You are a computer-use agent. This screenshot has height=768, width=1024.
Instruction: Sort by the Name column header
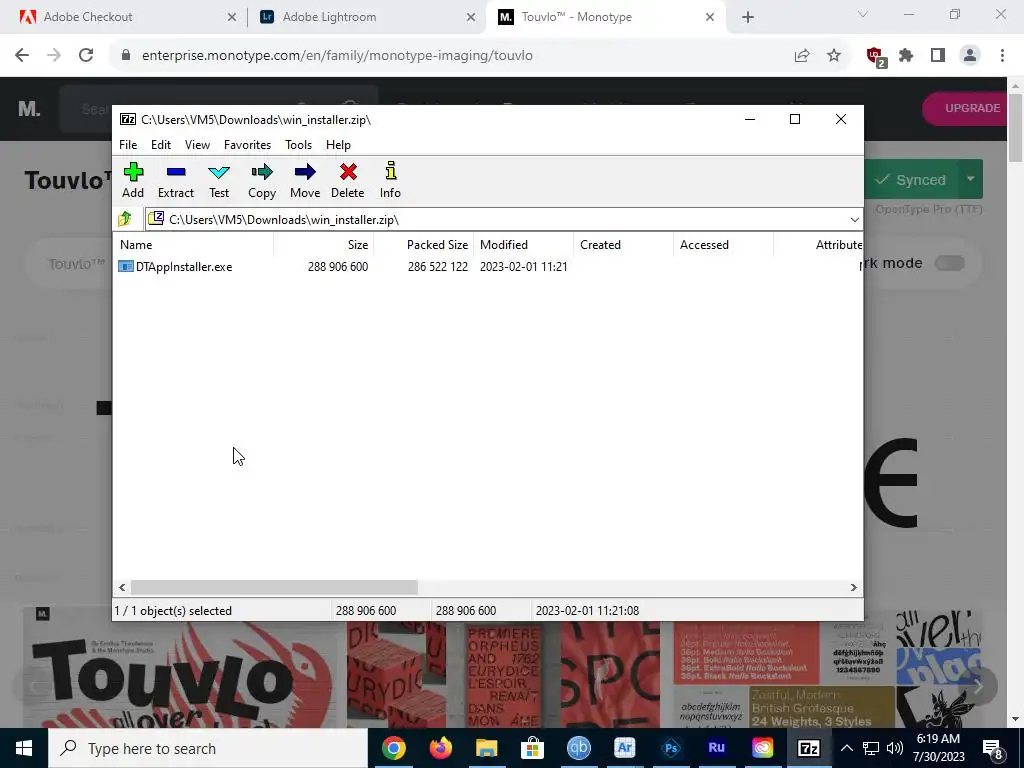194,245
